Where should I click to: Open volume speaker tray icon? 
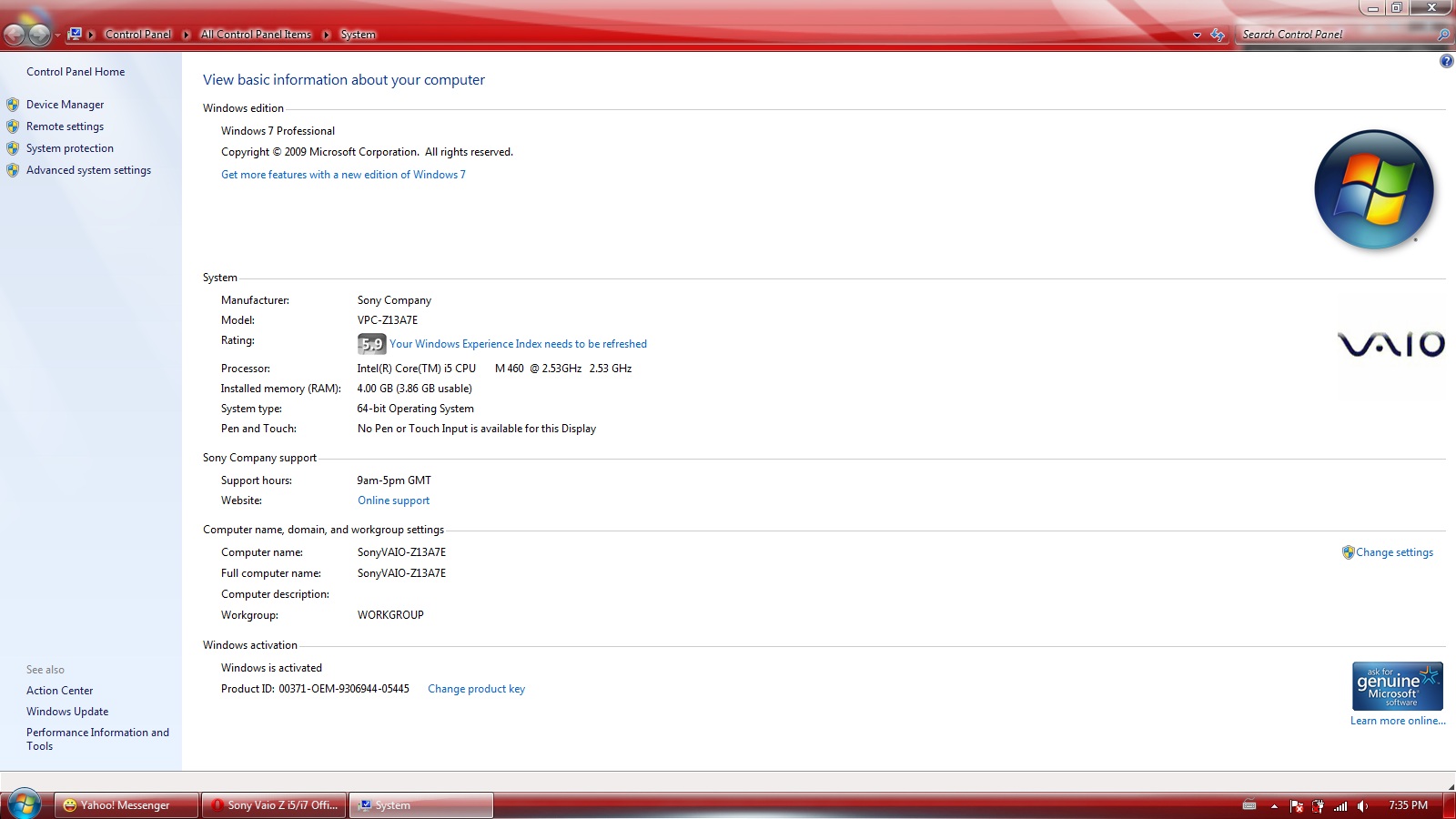tap(1362, 806)
